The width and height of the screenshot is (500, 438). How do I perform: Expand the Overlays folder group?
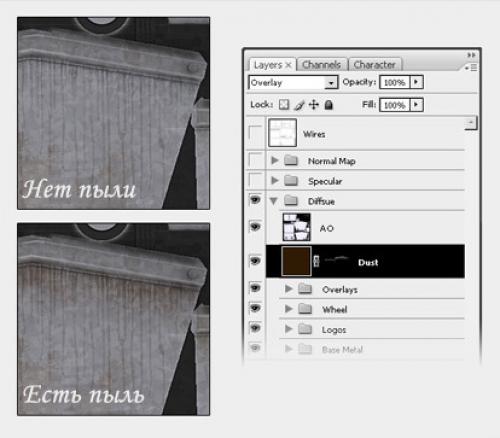(289, 289)
